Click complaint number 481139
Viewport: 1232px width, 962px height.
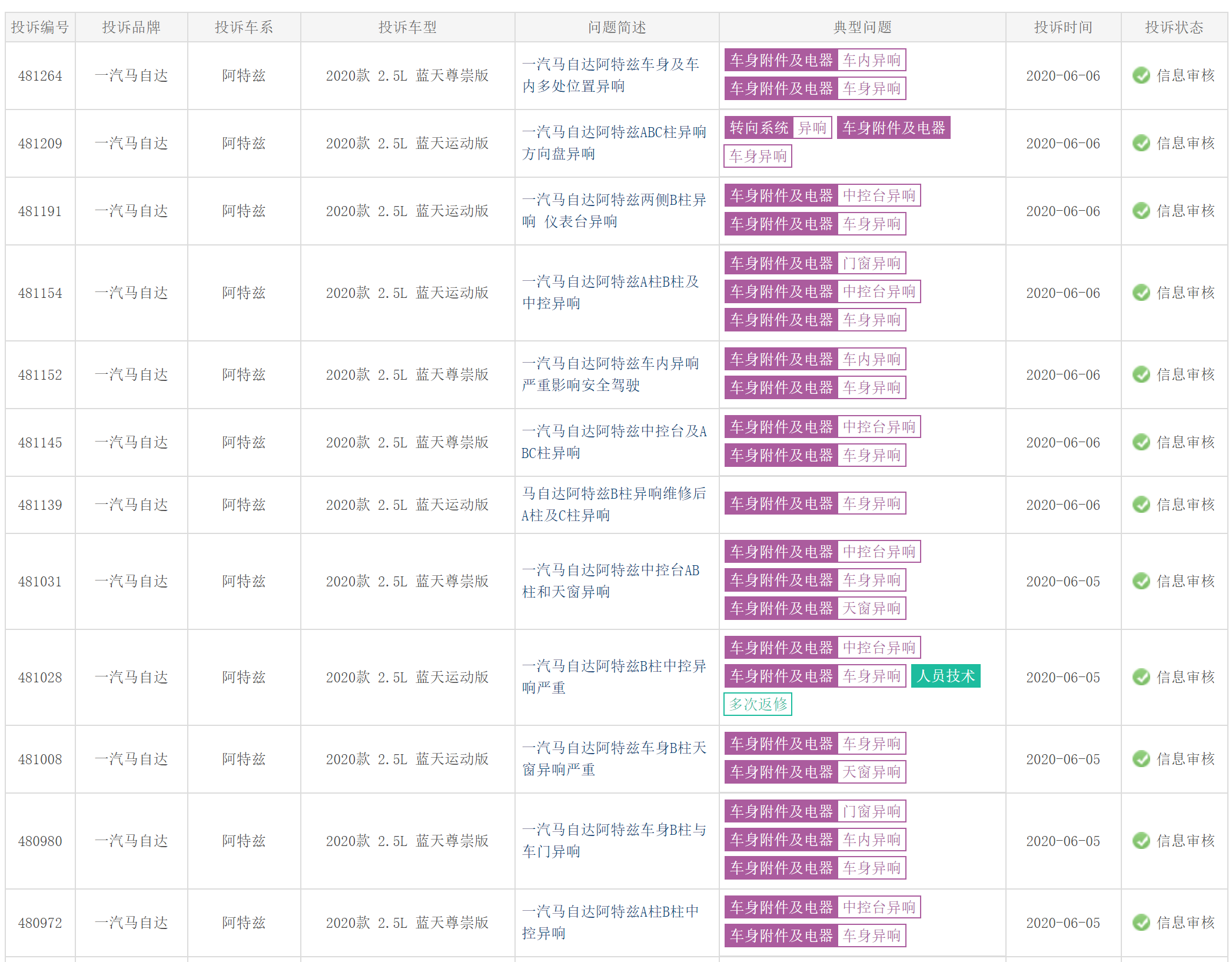[40, 505]
